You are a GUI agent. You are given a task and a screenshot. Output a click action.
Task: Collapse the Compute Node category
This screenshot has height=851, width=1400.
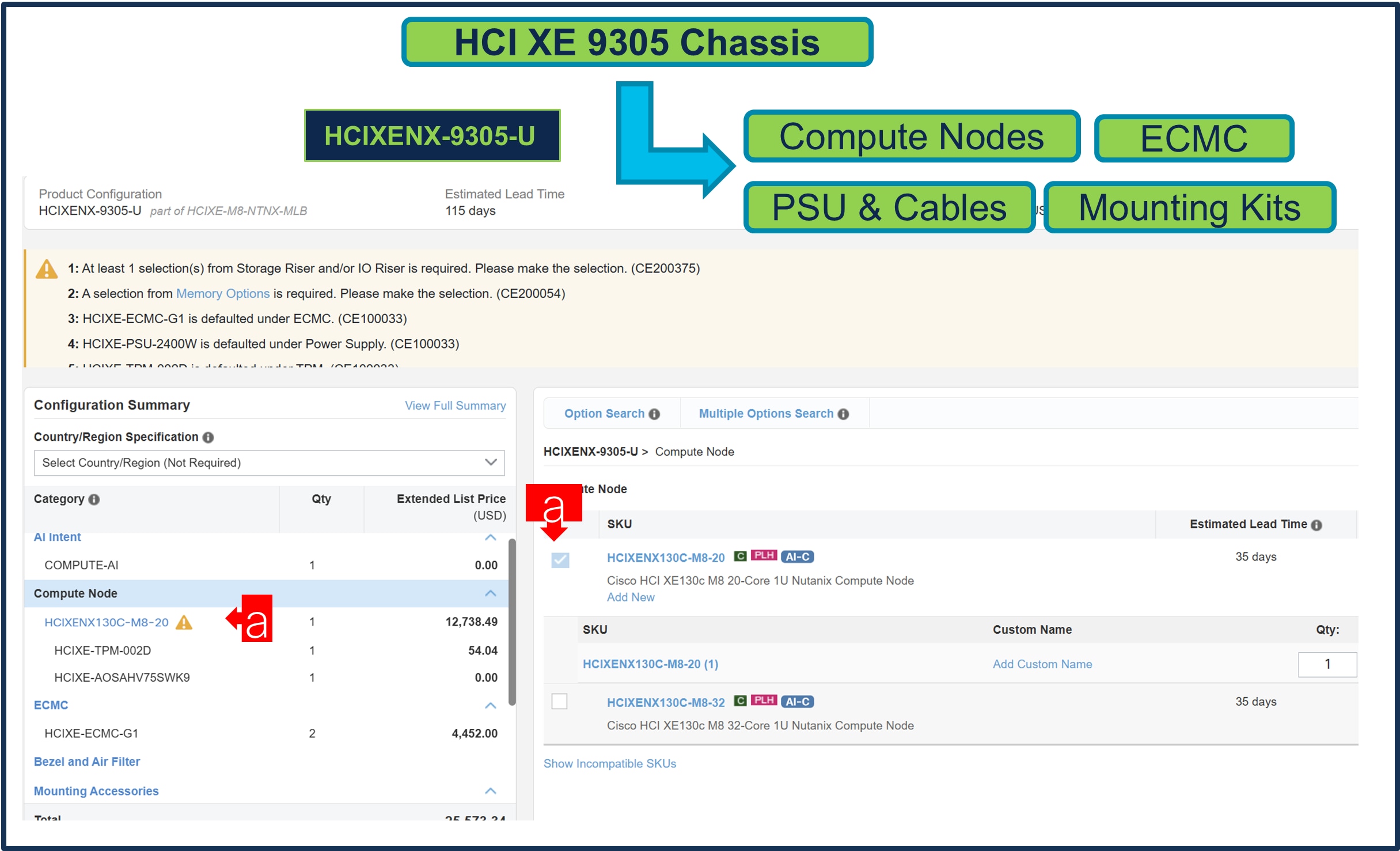[491, 593]
